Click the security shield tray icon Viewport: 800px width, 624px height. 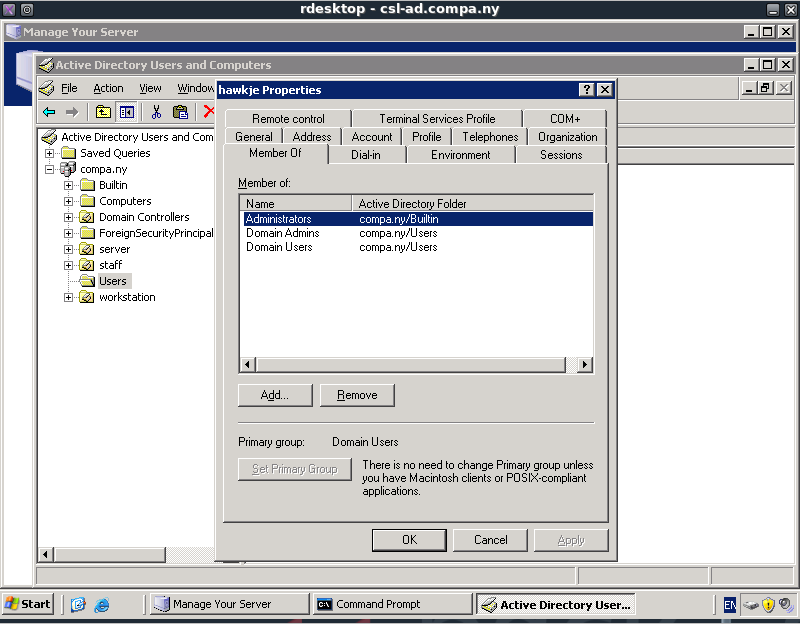[768, 604]
